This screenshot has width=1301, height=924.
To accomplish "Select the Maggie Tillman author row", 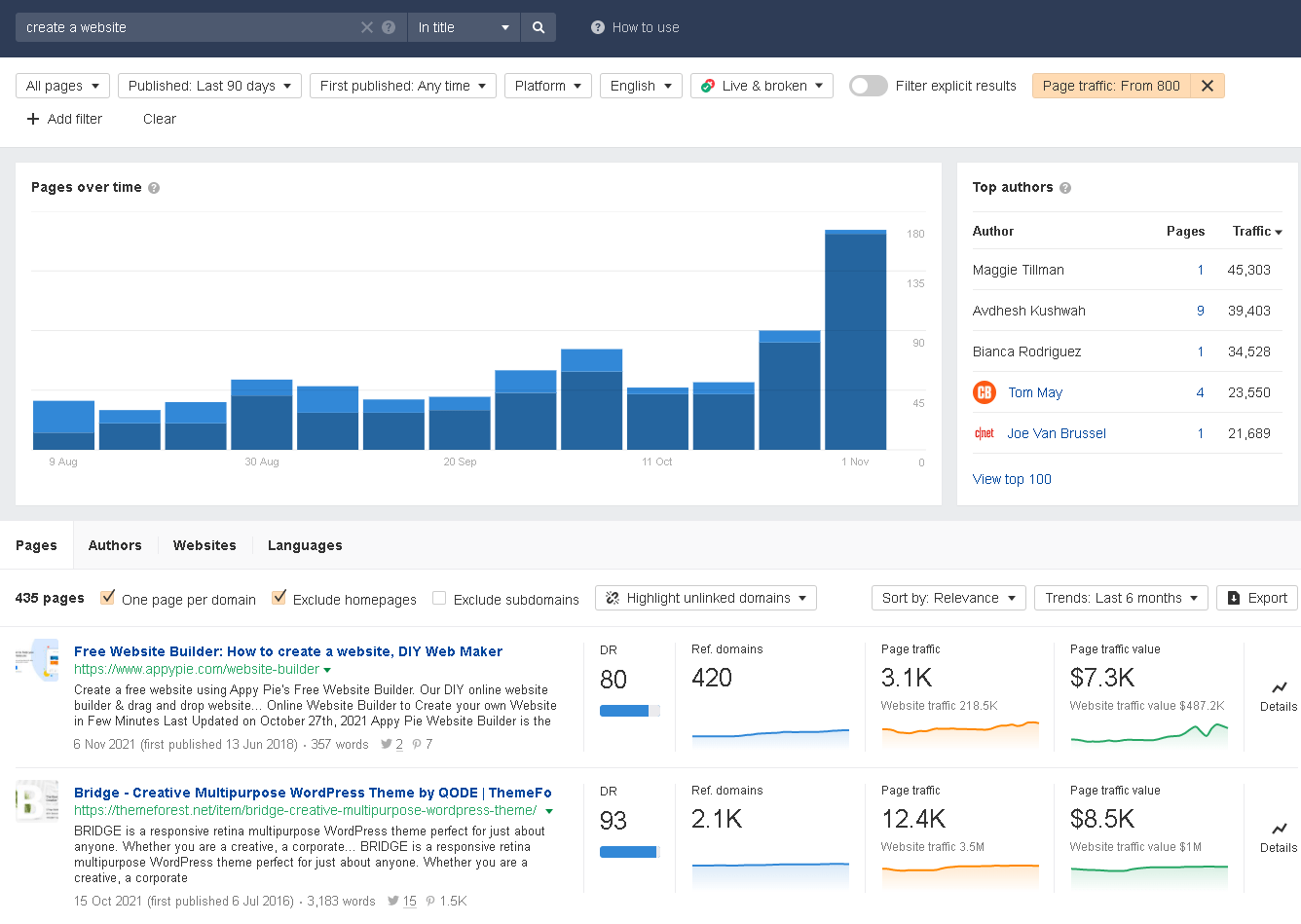I will coord(1128,270).
